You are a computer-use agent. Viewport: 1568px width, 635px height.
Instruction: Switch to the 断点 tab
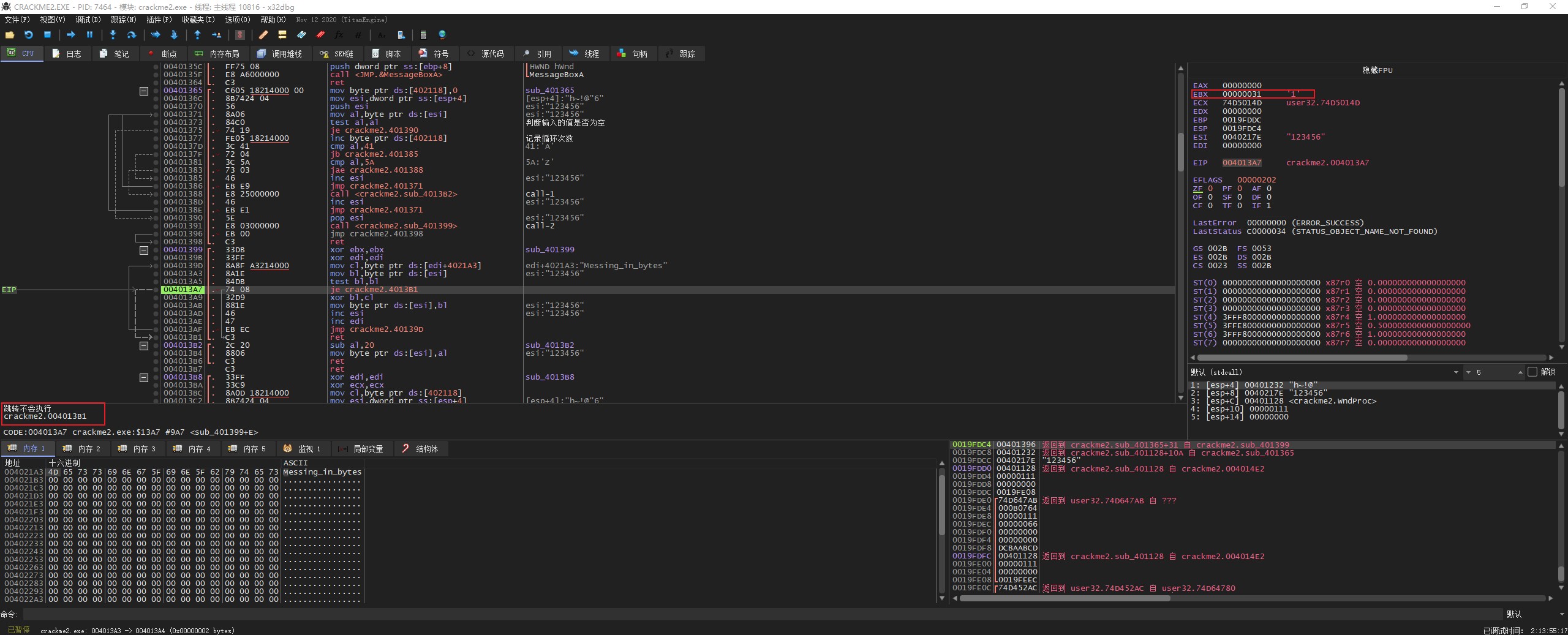tap(162, 54)
